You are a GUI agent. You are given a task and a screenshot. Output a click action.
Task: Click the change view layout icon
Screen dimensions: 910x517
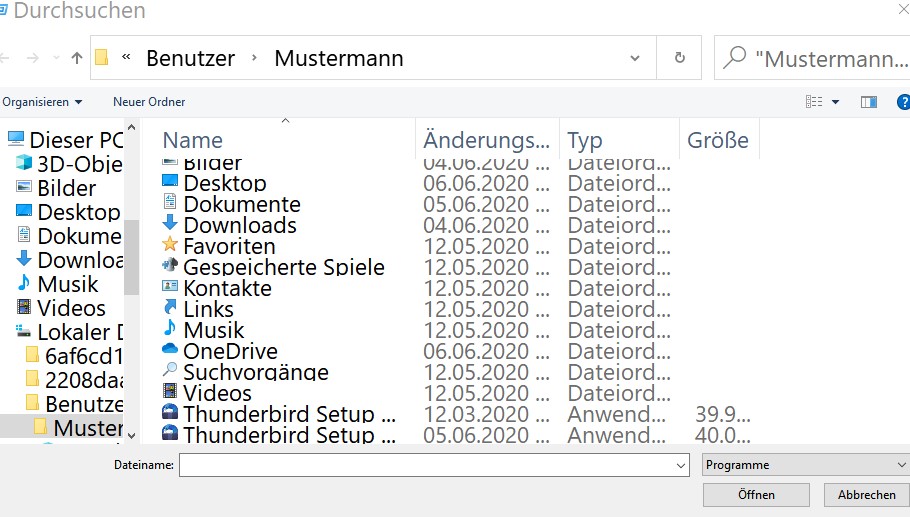814,102
